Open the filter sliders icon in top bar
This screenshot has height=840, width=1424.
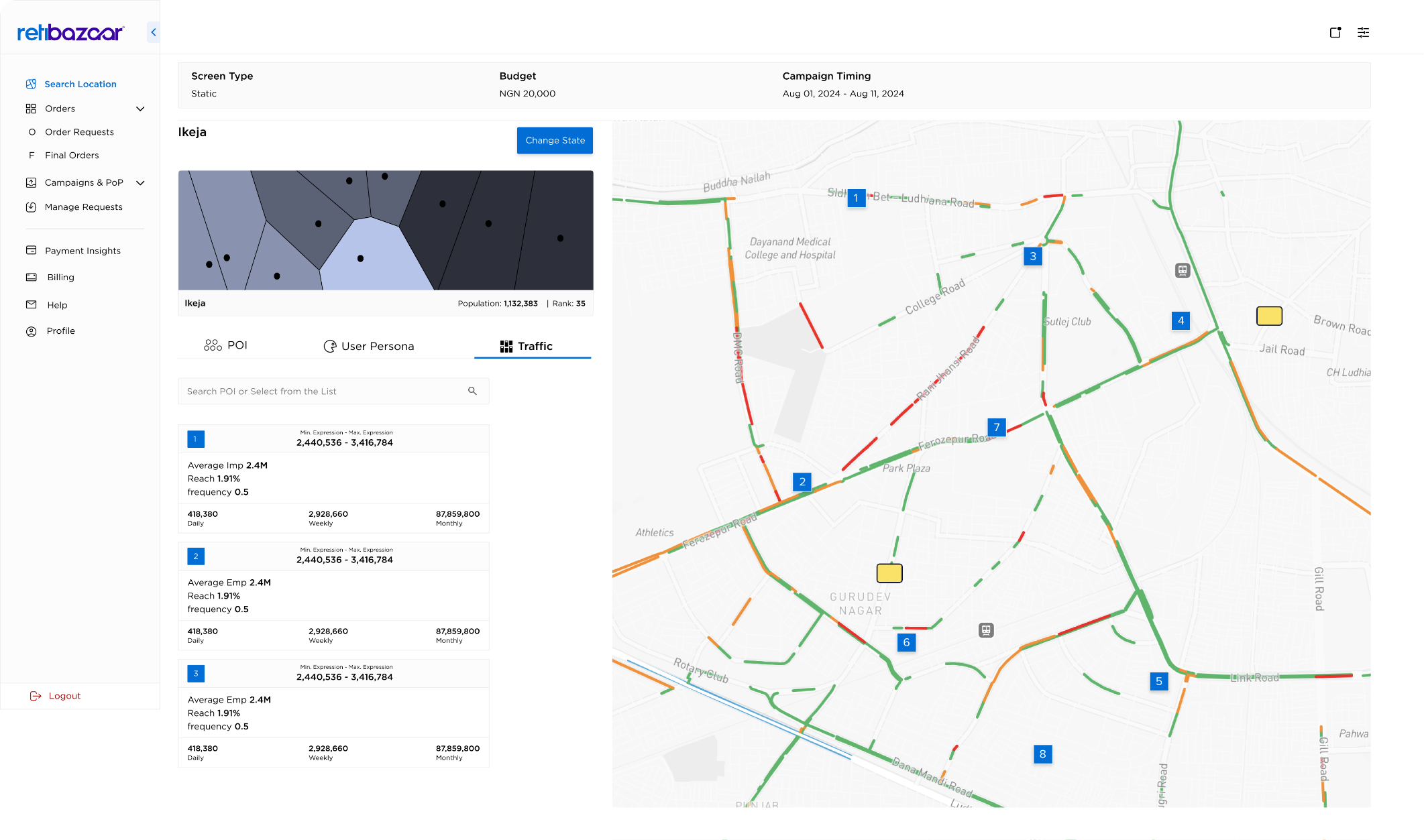pyautogui.click(x=1364, y=32)
